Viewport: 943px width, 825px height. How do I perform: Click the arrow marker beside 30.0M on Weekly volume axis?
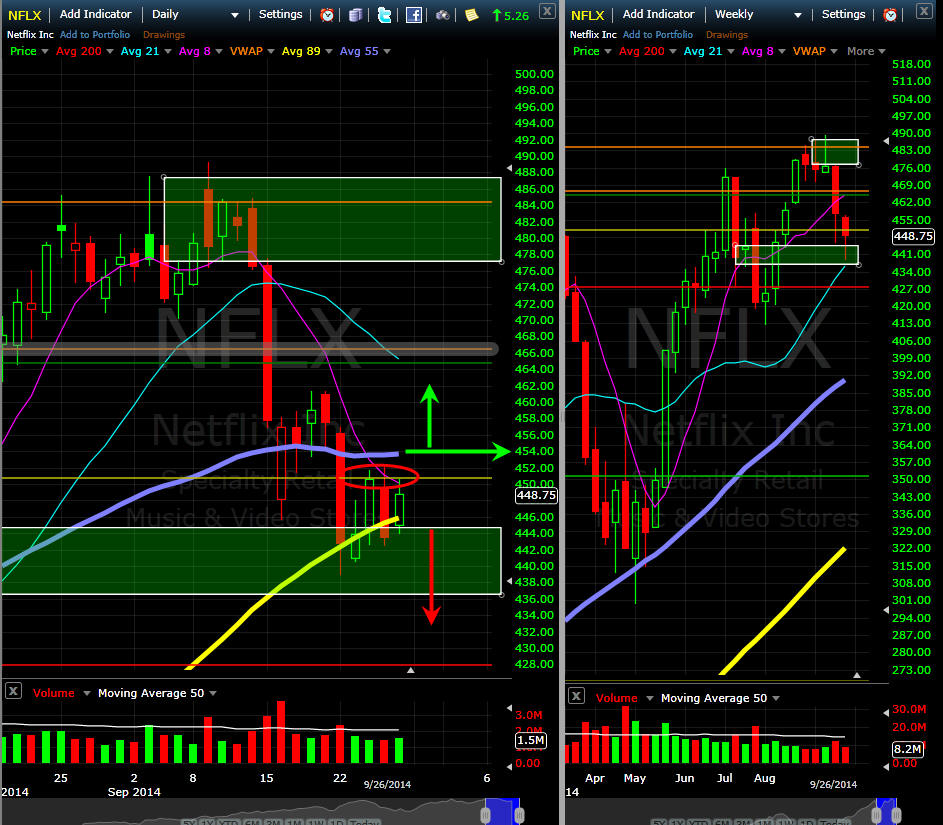click(886, 713)
